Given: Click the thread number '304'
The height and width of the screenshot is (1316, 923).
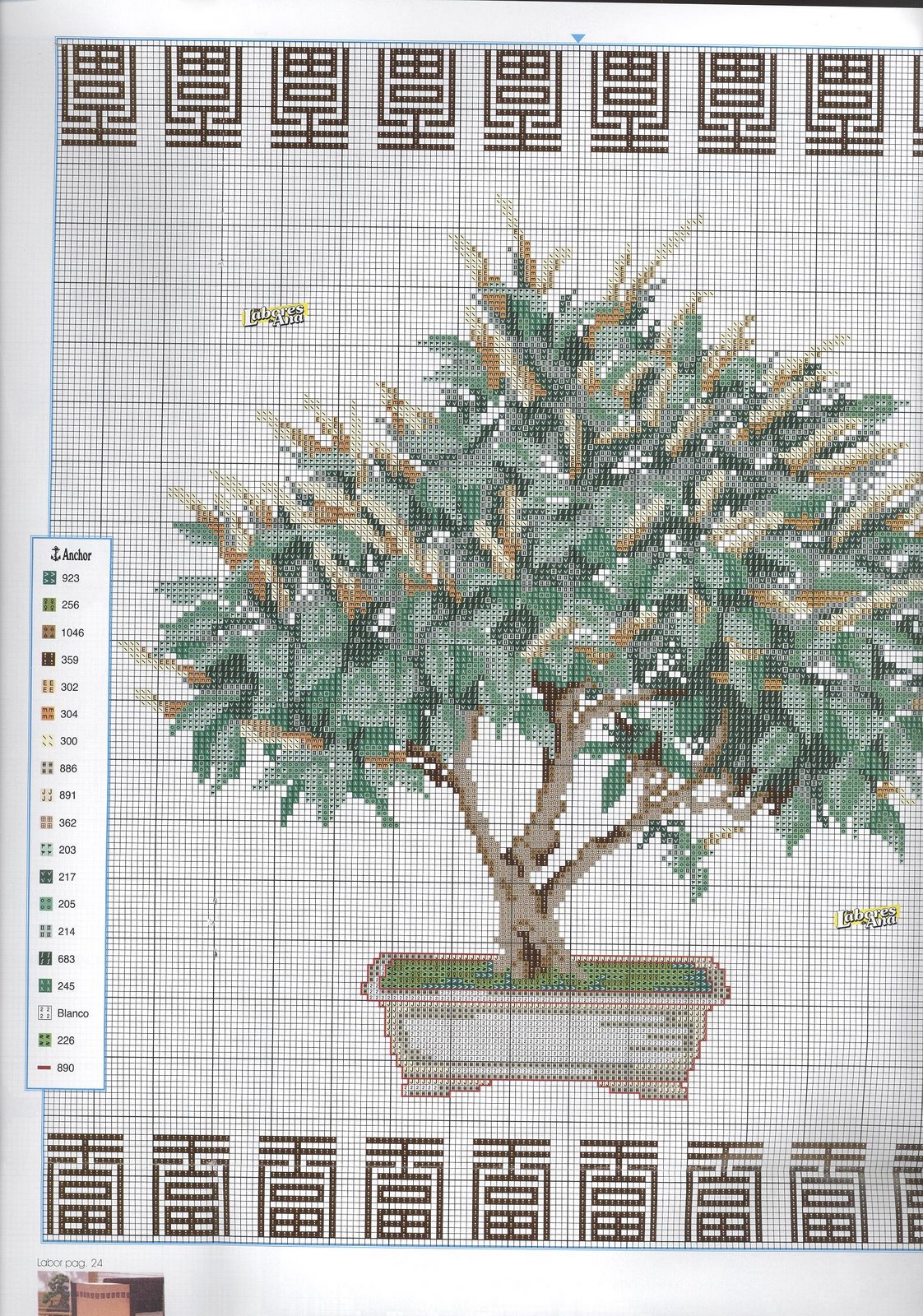Looking at the screenshot, I should pyautogui.click(x=70, y=714).
